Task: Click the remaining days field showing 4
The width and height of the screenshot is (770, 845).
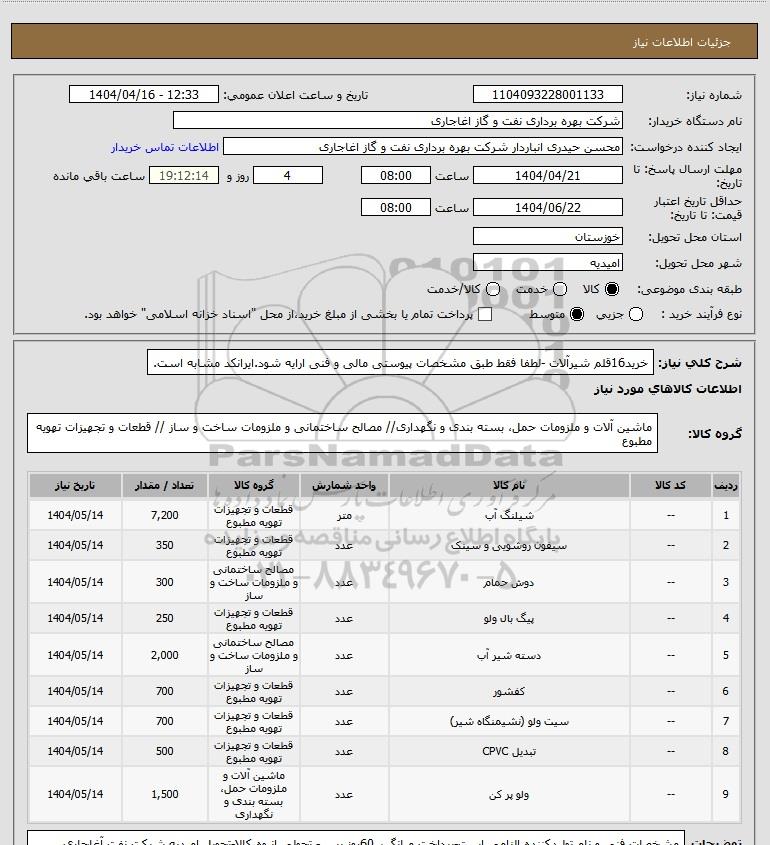Action: pos(288,176)
